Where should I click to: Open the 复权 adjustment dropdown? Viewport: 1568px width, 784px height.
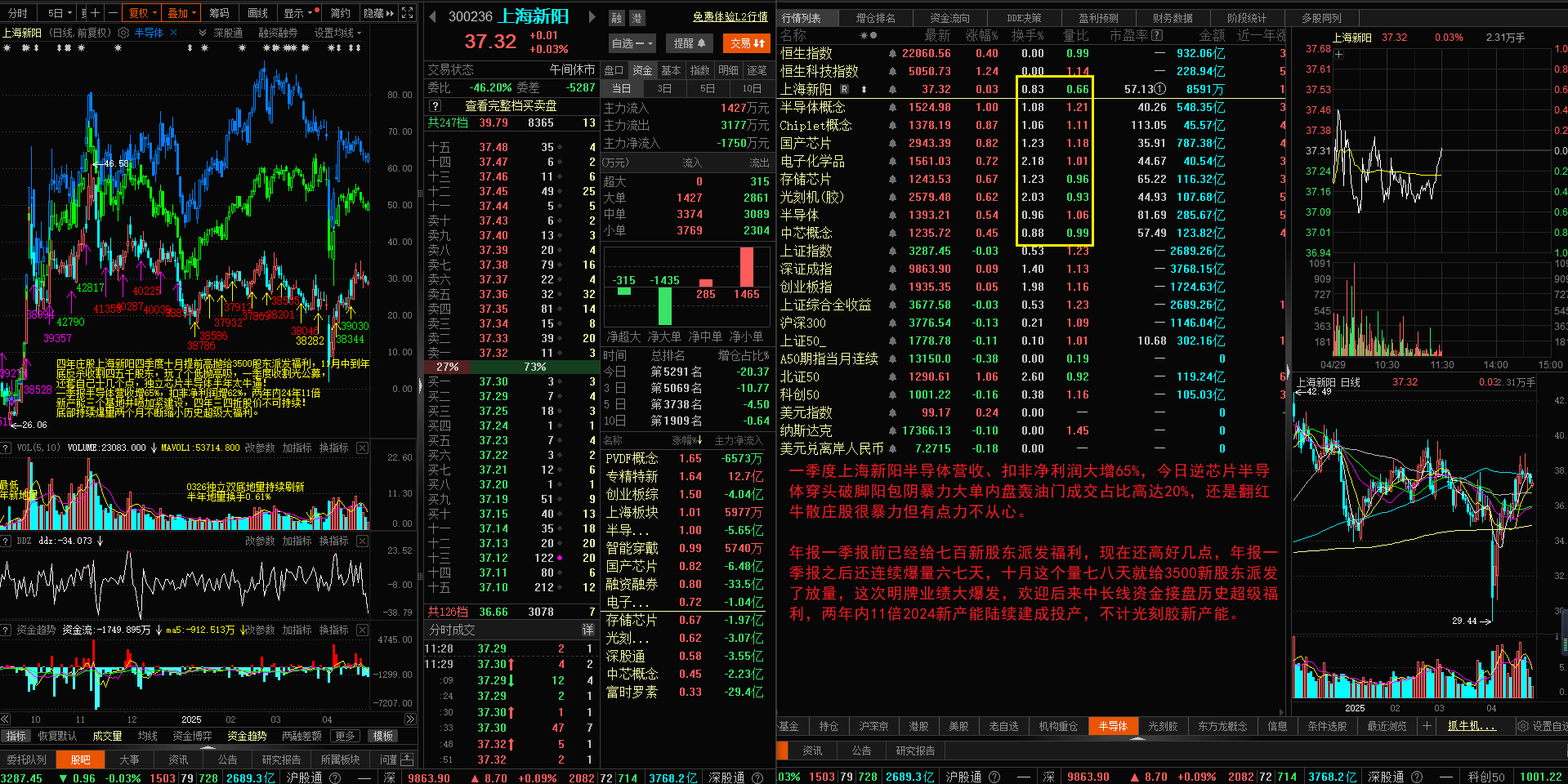[x=142, y=13]
